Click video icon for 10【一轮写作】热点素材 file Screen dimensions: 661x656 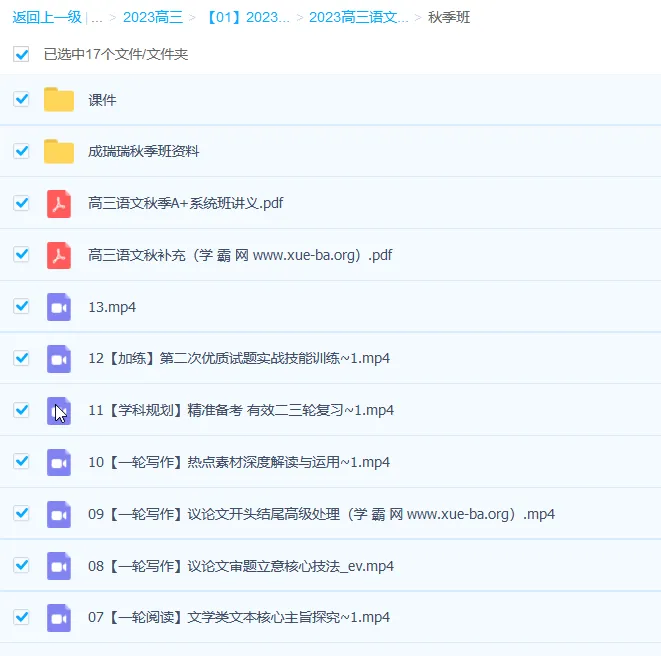[59, 462]
